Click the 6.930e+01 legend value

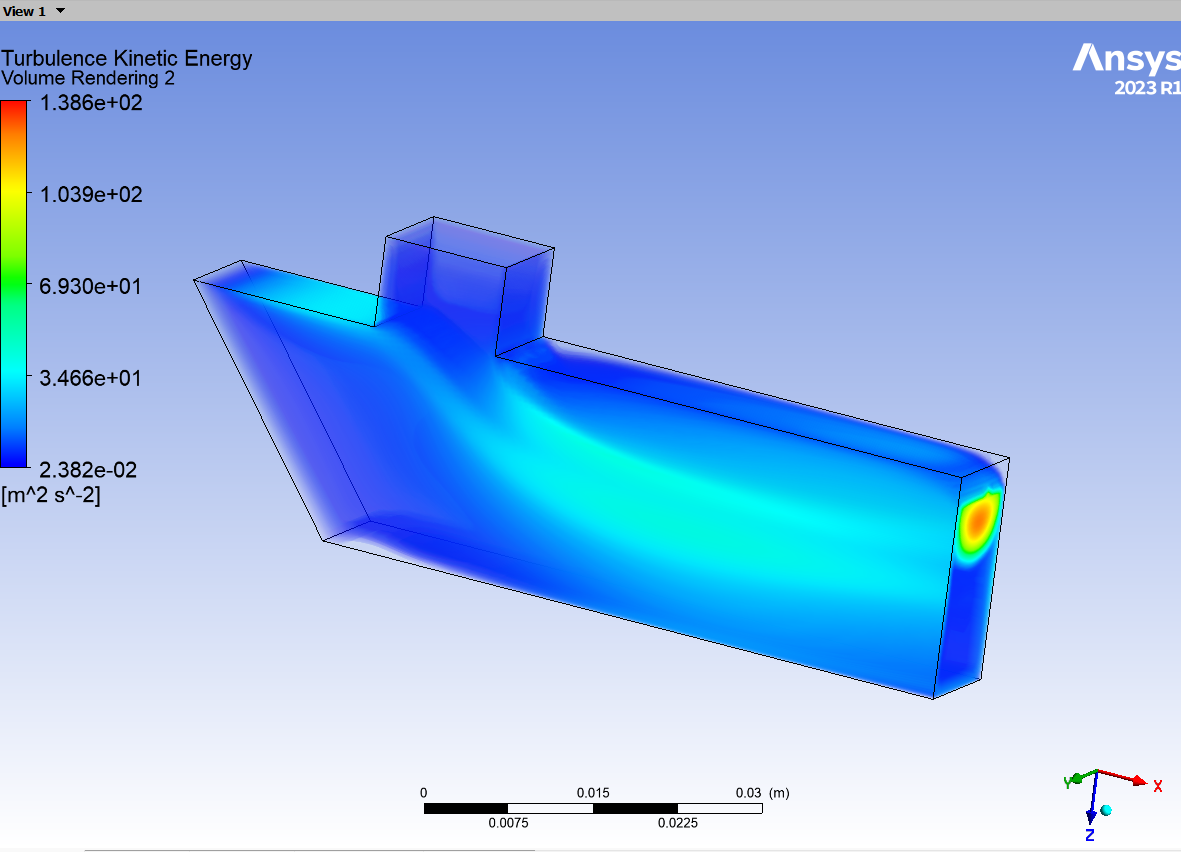click(89, 286)
